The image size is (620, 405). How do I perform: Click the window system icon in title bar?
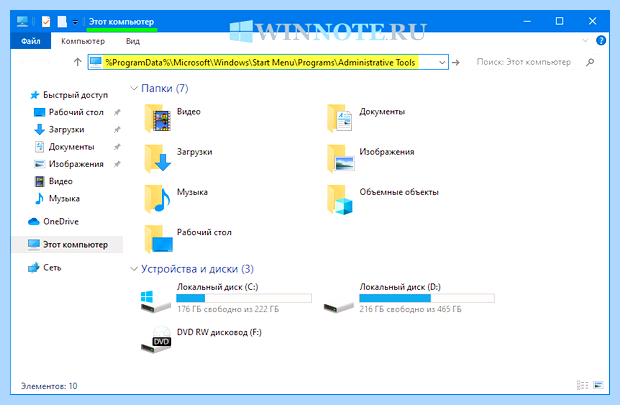click(x=22, y=21)
